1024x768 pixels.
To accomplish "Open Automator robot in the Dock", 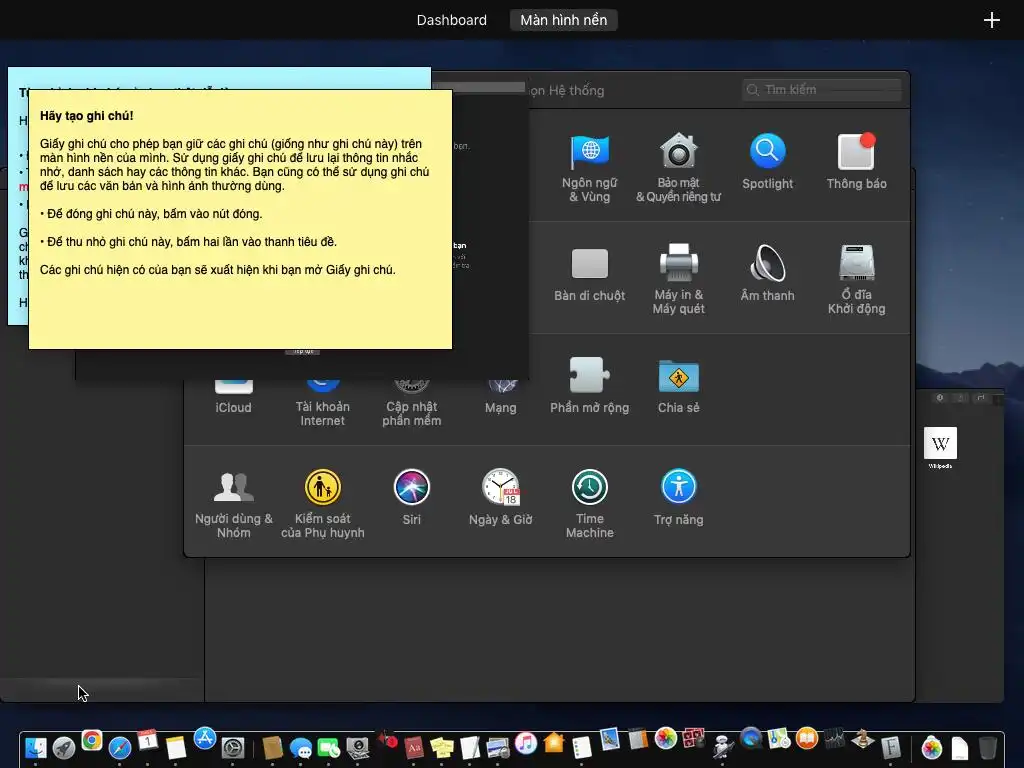I will pos(722,746).
